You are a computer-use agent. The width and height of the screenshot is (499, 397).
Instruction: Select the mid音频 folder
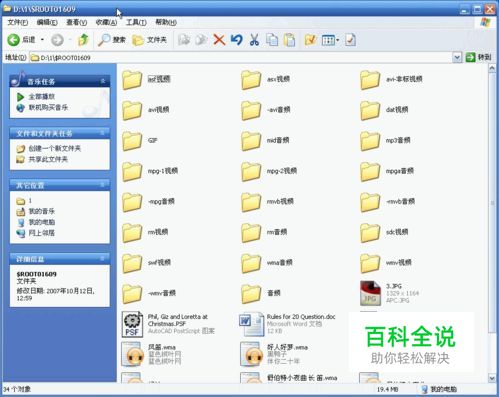(265, 141)
